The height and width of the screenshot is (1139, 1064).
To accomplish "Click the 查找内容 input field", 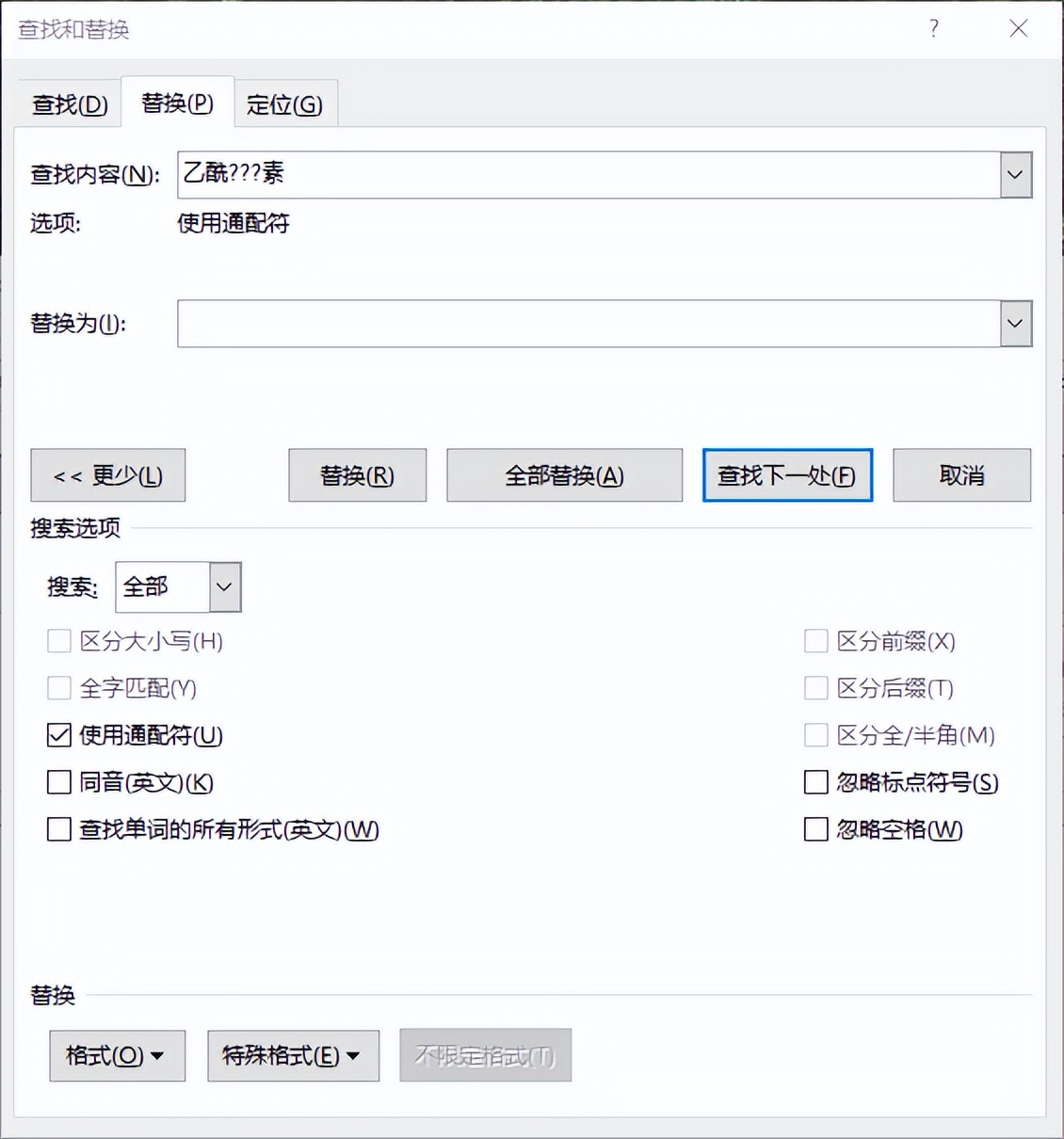I will 588,174.
